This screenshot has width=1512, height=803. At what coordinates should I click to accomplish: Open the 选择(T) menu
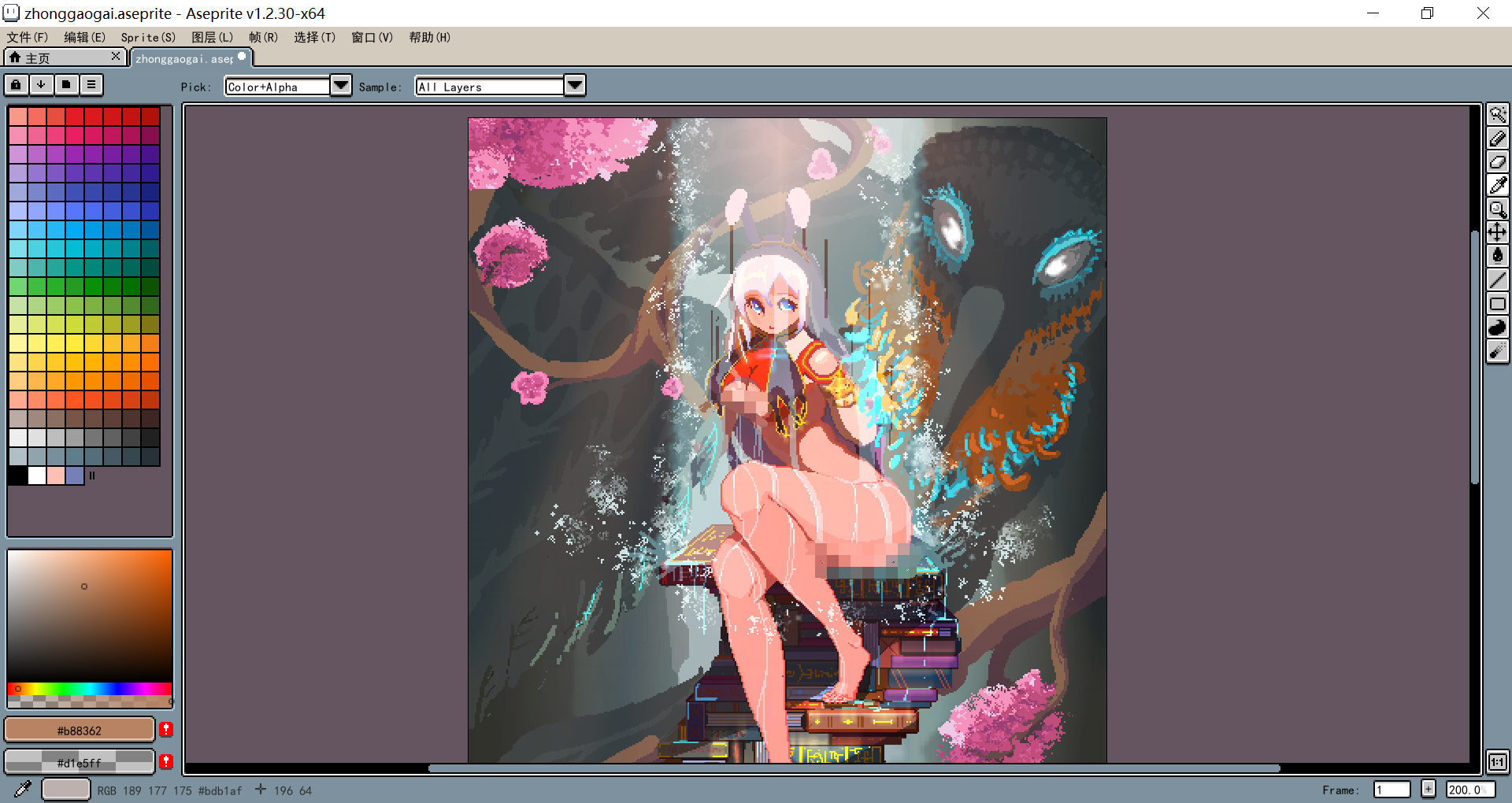(314, 37)
